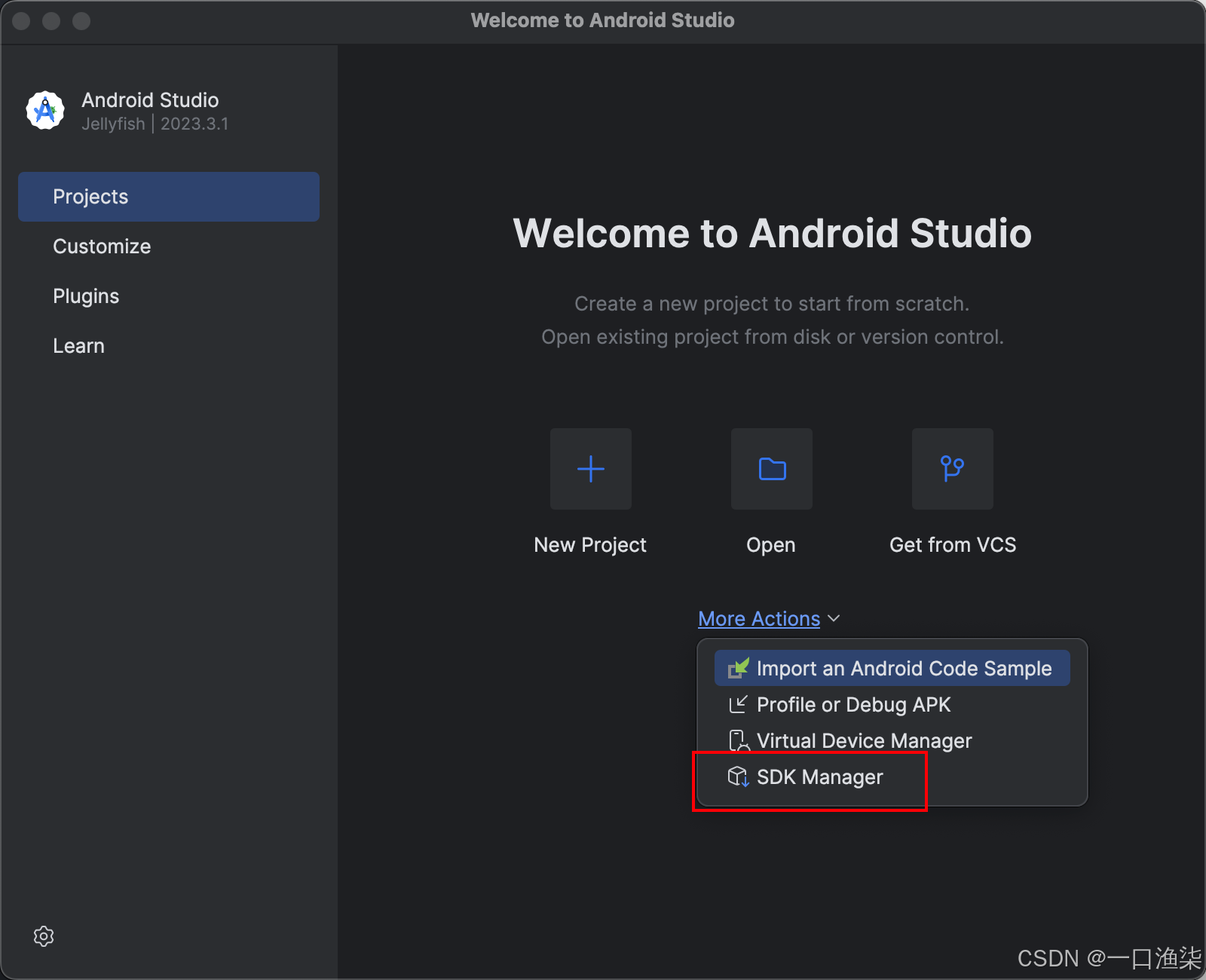Collapse the More Actions chevron
The image size is (1206, 980).
(834, 619)
